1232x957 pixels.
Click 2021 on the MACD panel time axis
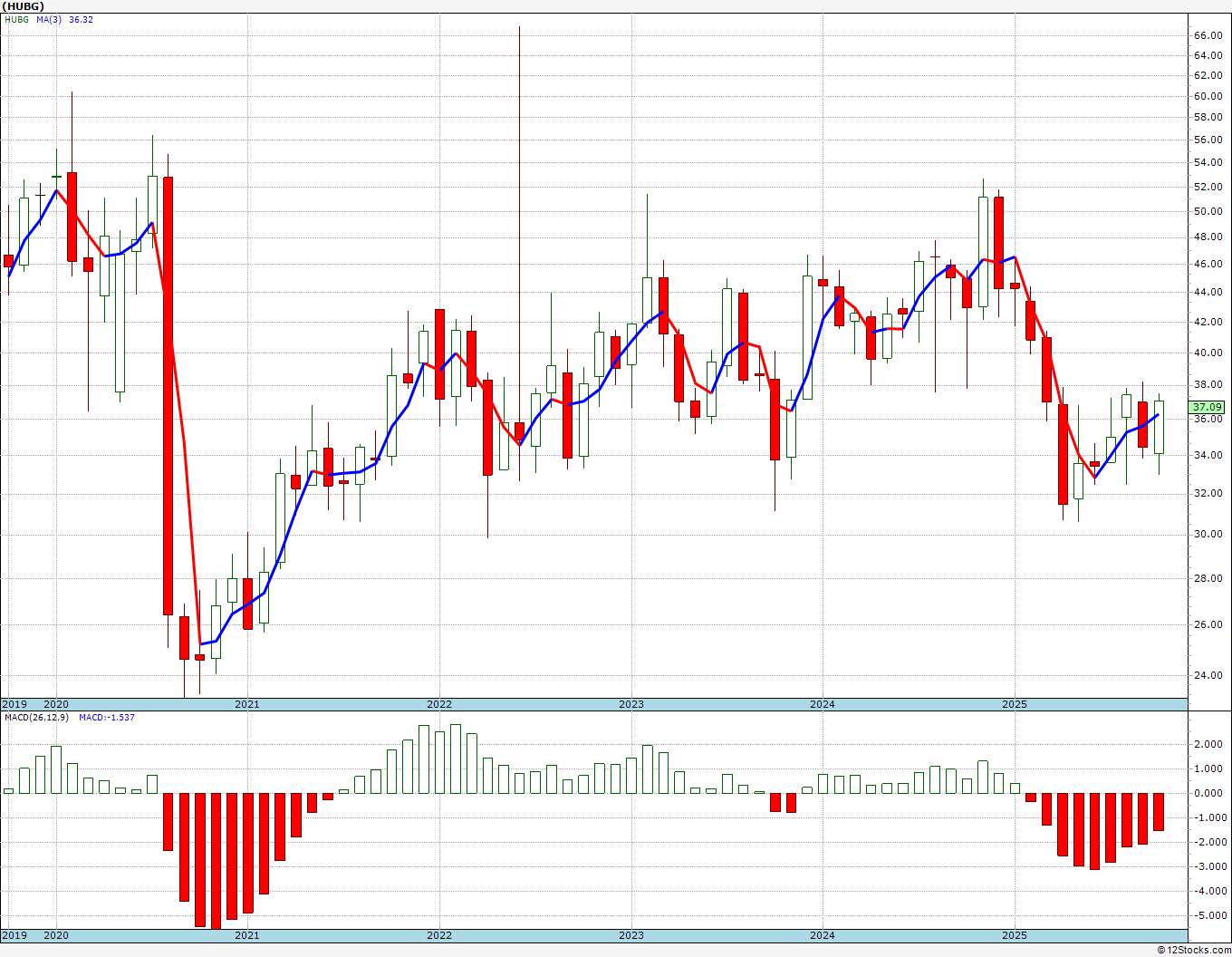point(247,935)
